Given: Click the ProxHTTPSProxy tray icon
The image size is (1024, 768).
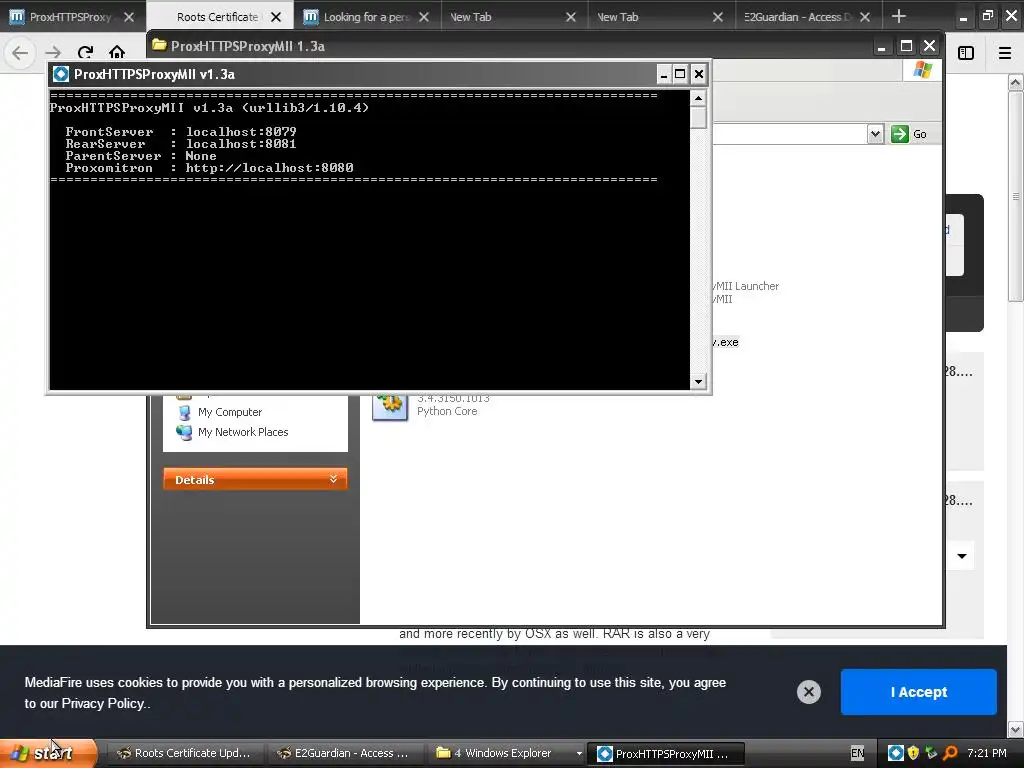Looking at the screenshot, I should [895, 753].
